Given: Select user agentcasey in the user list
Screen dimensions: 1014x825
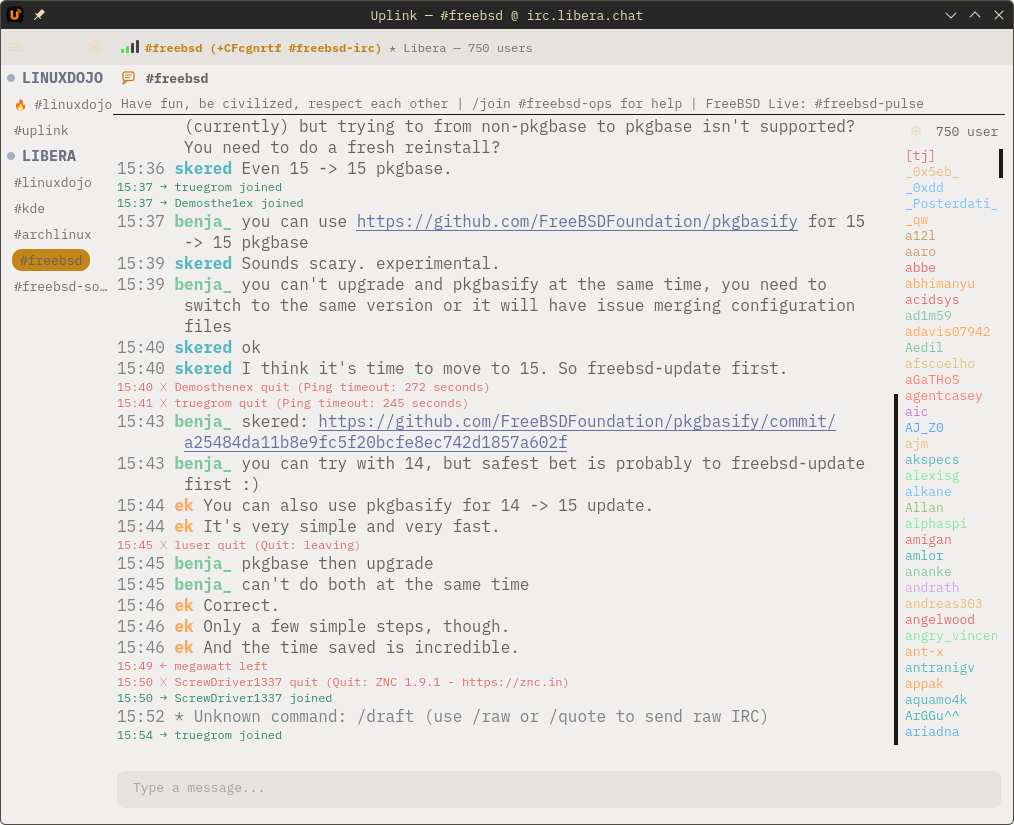Looking at the screenshot, I should 944,396.
